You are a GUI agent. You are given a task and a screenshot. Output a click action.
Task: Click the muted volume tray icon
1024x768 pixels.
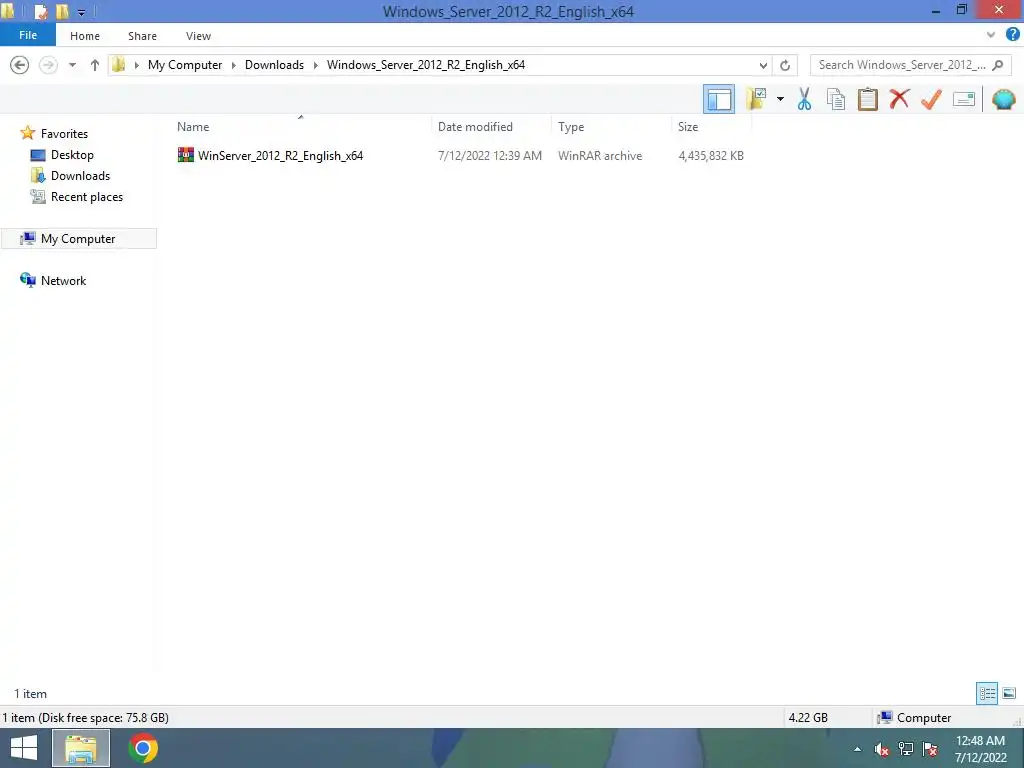click(x=881, y=749)
